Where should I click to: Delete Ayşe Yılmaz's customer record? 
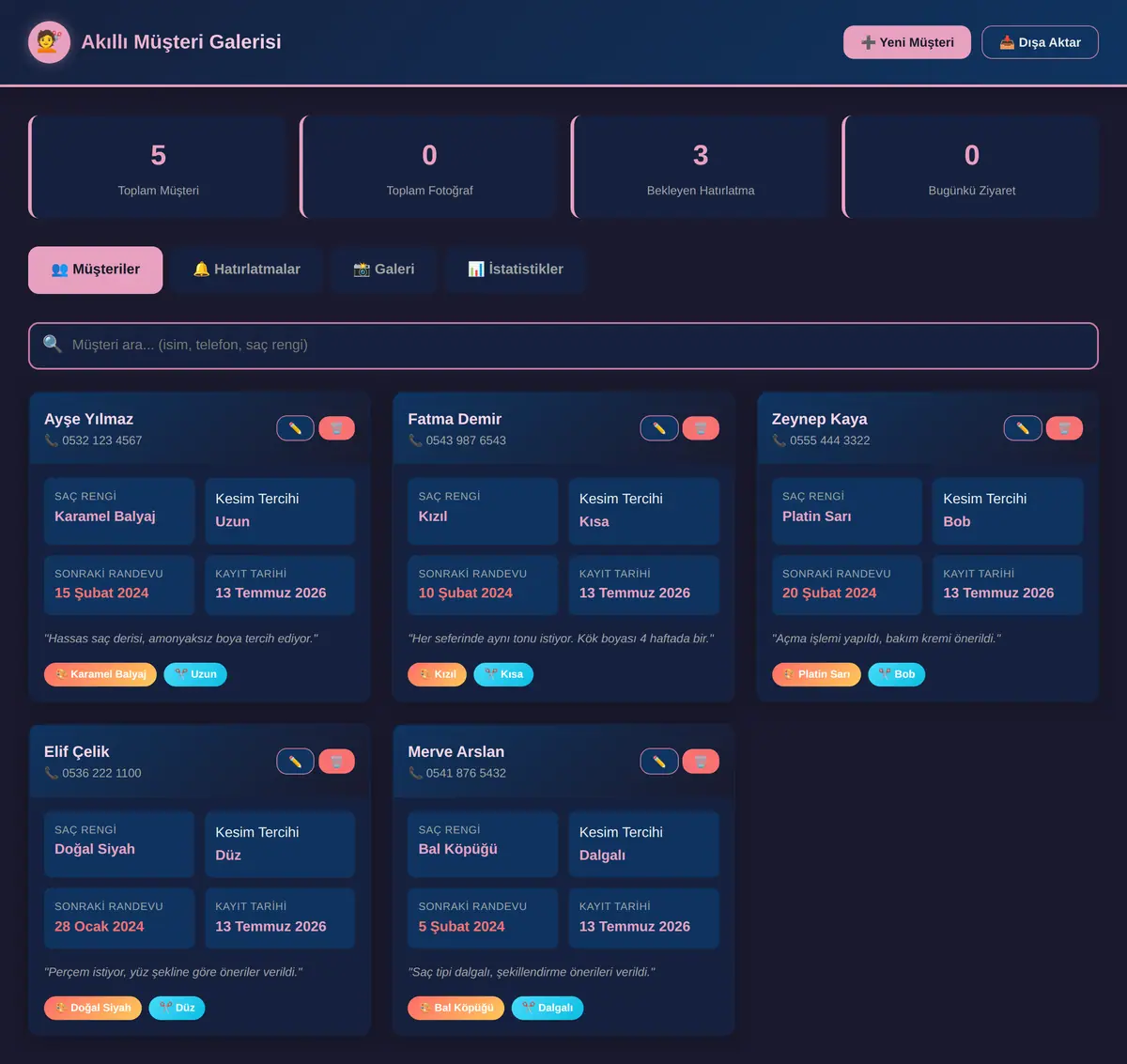click(x=336, y=428)
